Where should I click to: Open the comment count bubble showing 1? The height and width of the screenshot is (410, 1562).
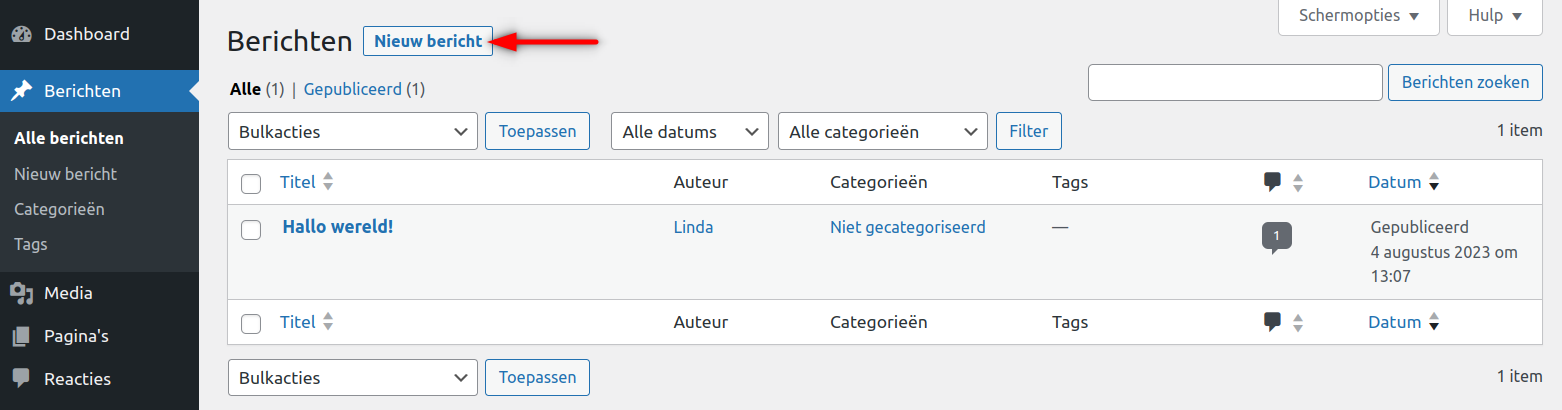point(1276,237)
